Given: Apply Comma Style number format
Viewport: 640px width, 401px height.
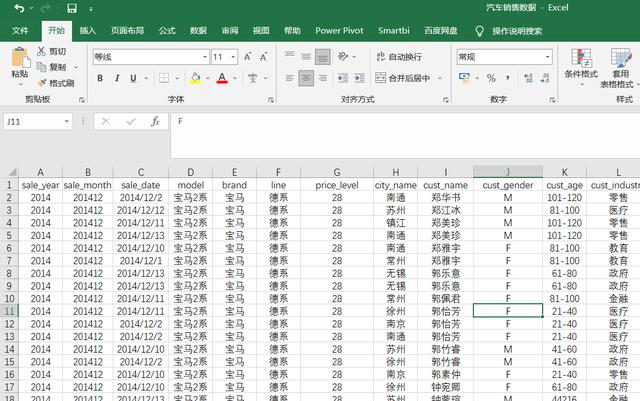Looking at the screenshot, I should click(x=508, y=78).
